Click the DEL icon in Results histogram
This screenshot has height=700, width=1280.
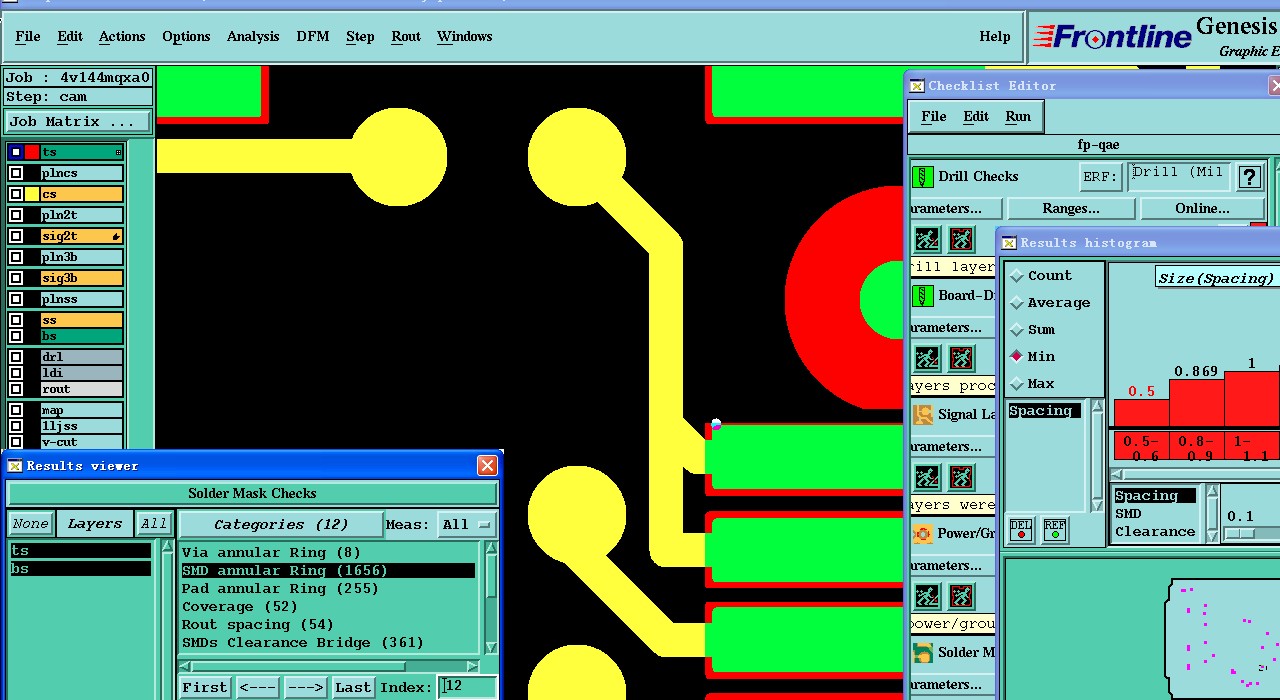point(1021,530)
